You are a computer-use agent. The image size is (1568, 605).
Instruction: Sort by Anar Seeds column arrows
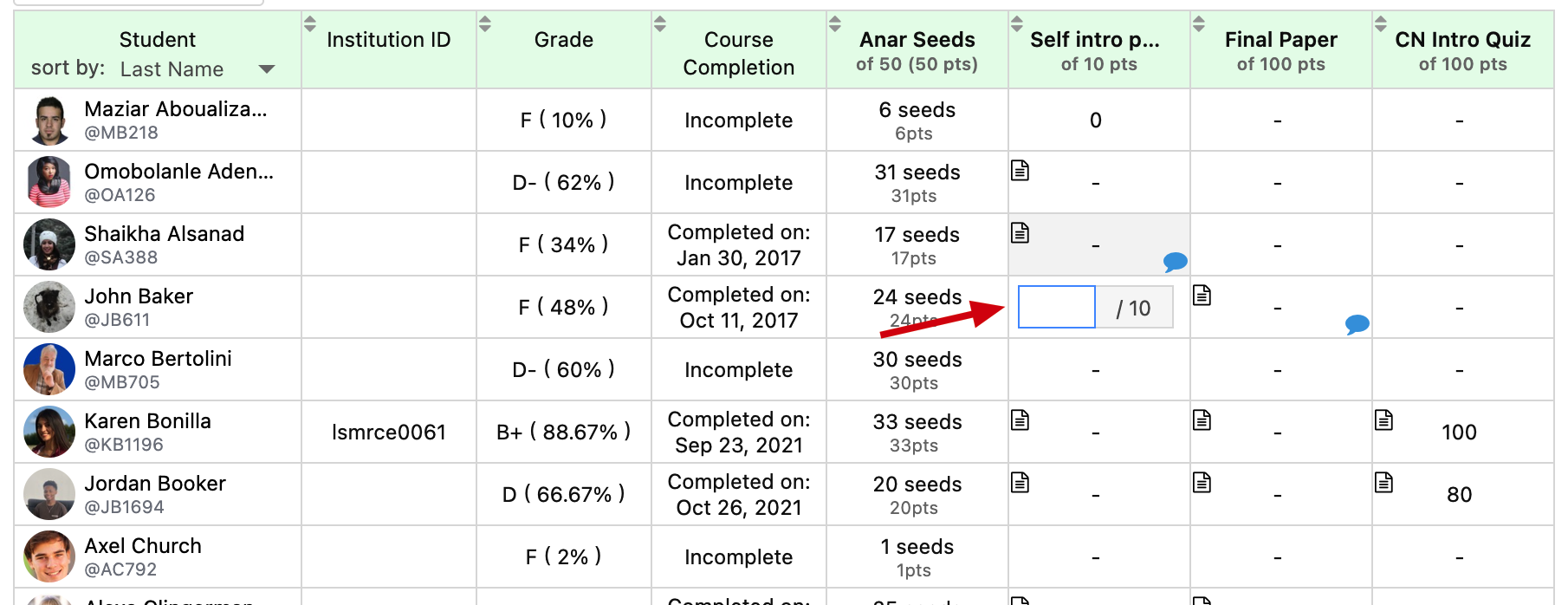[x=835, y=24]
